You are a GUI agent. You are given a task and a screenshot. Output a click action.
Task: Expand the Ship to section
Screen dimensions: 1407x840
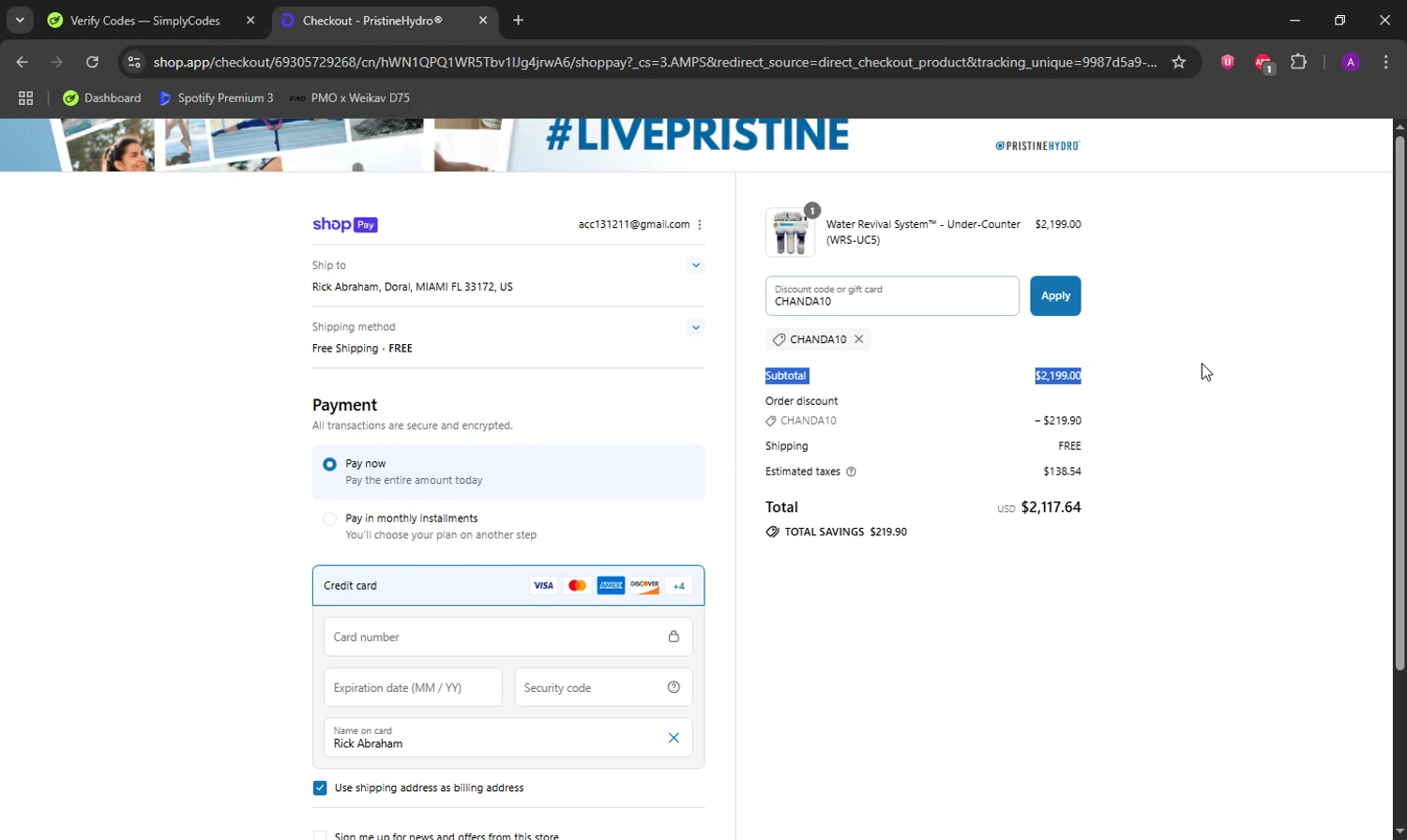click(x=696, y=265)
